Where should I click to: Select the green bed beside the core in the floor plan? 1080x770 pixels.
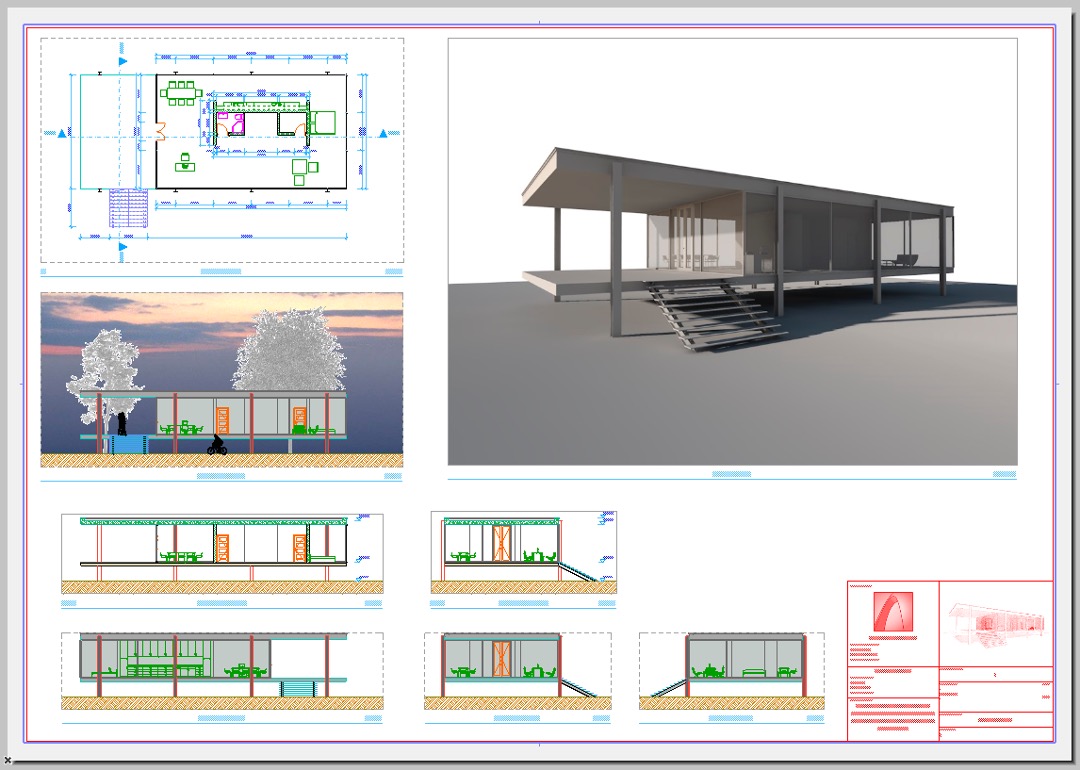click(322, 123)
